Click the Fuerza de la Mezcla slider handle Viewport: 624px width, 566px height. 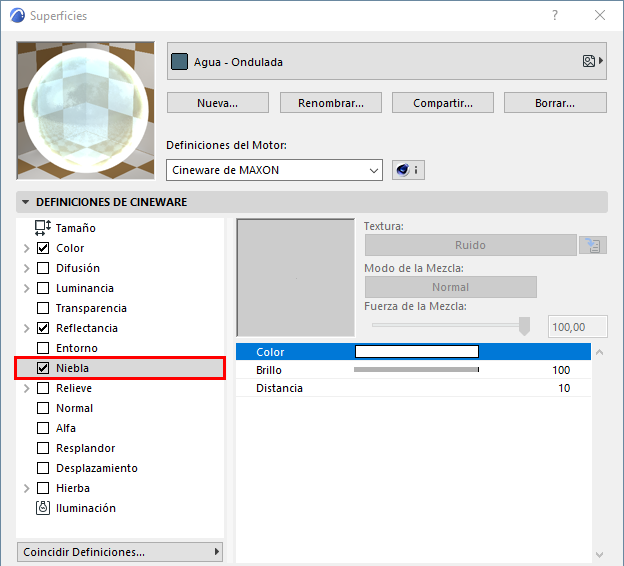[x=525, y=326]
